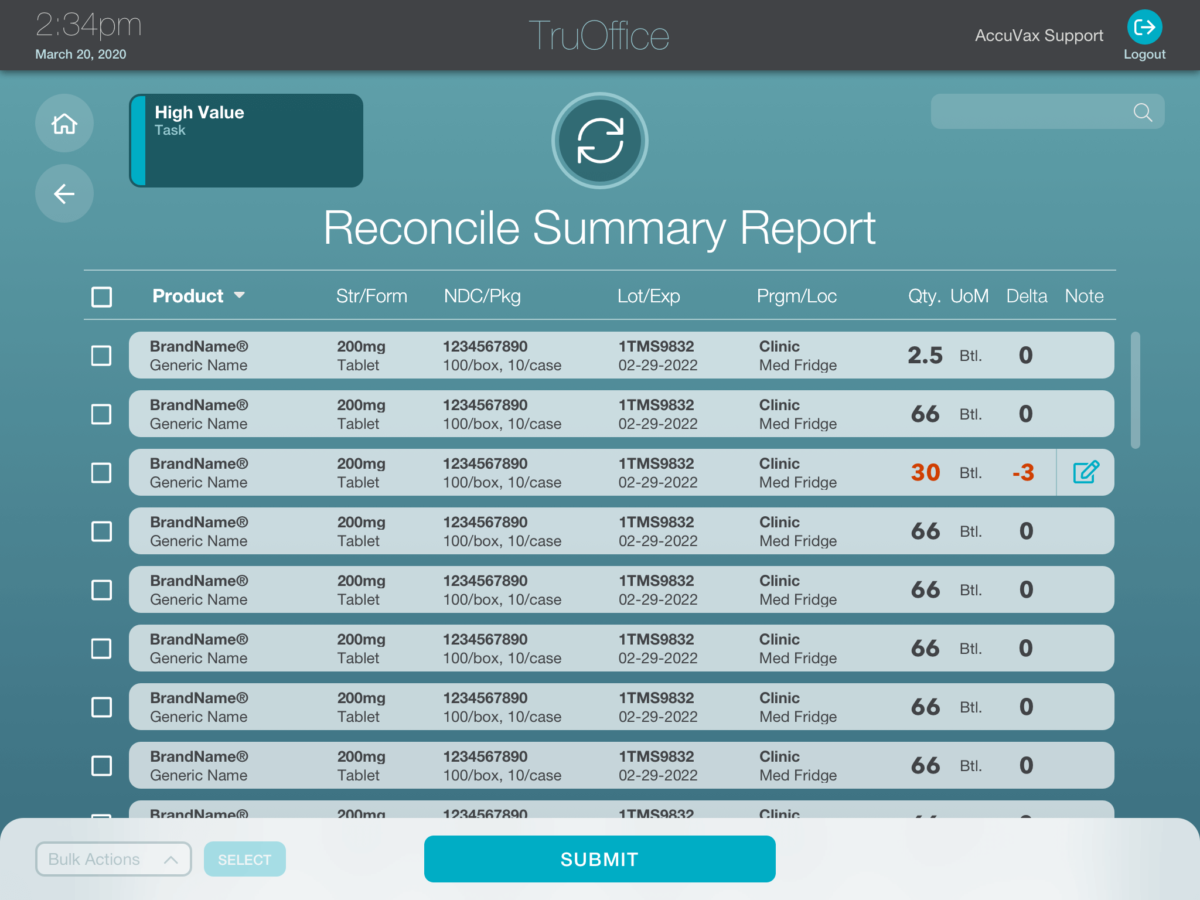Screen dimensions: 1200x900
Task: Click the refresh/sync icon above the report title
Action: [x=599, y=140]
